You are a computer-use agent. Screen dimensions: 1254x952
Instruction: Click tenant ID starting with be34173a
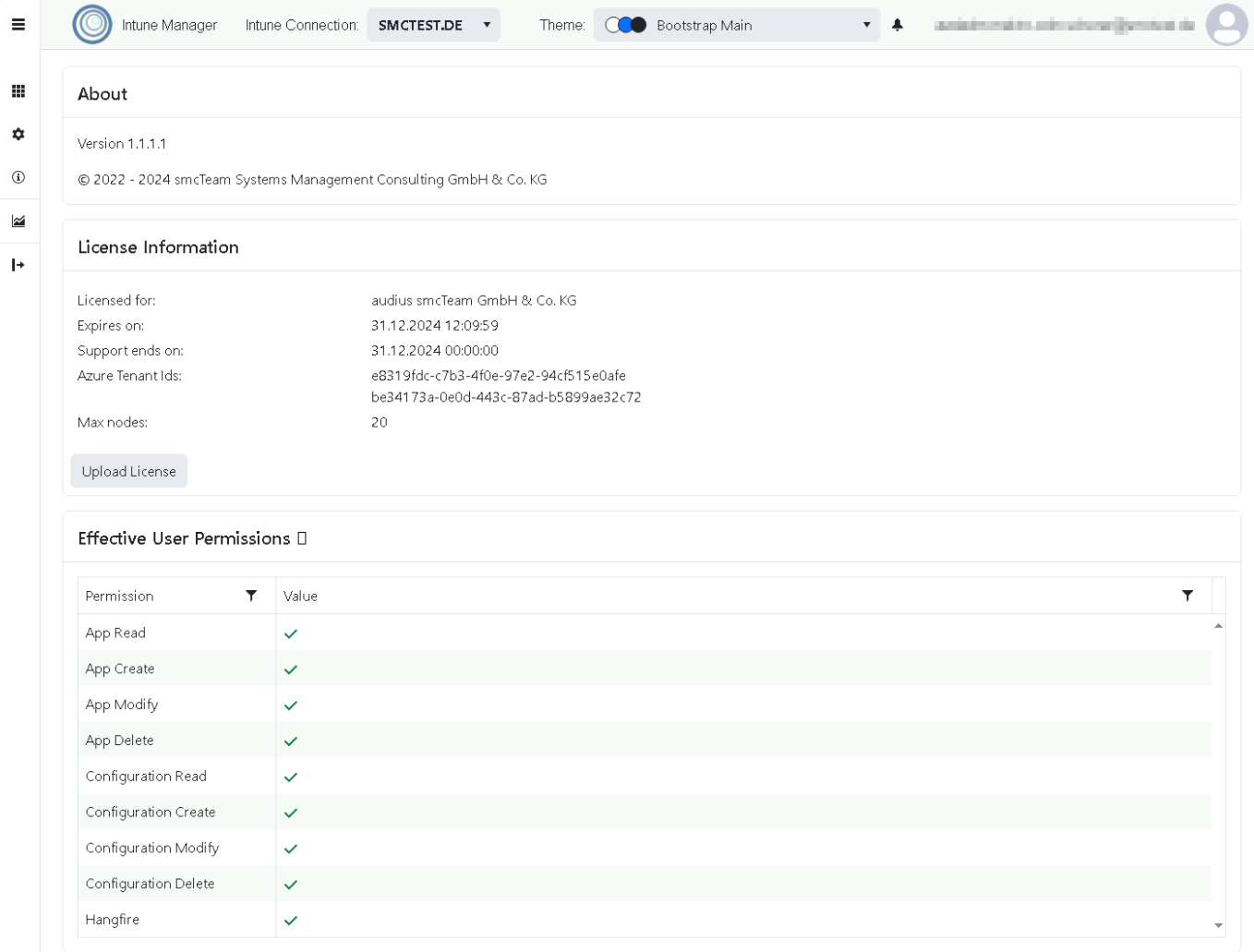click(506, 397)
